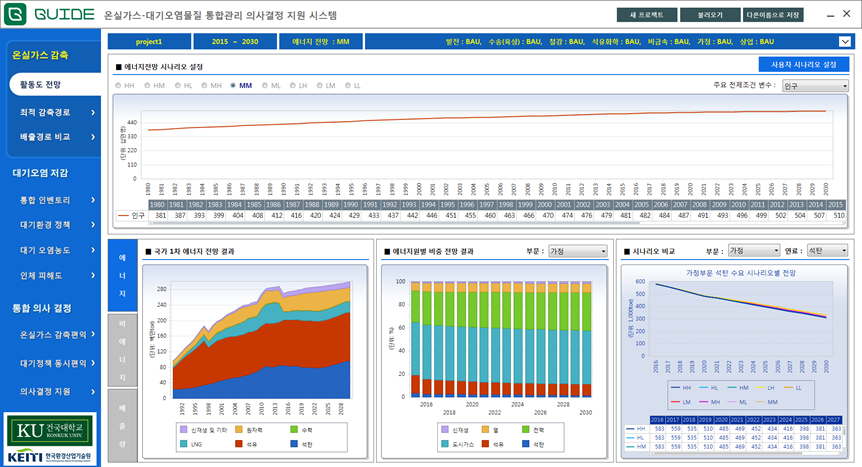Open 최적 감축경로 in the sidebar
This screenshot has height=467, width=862.
point(50,111)
